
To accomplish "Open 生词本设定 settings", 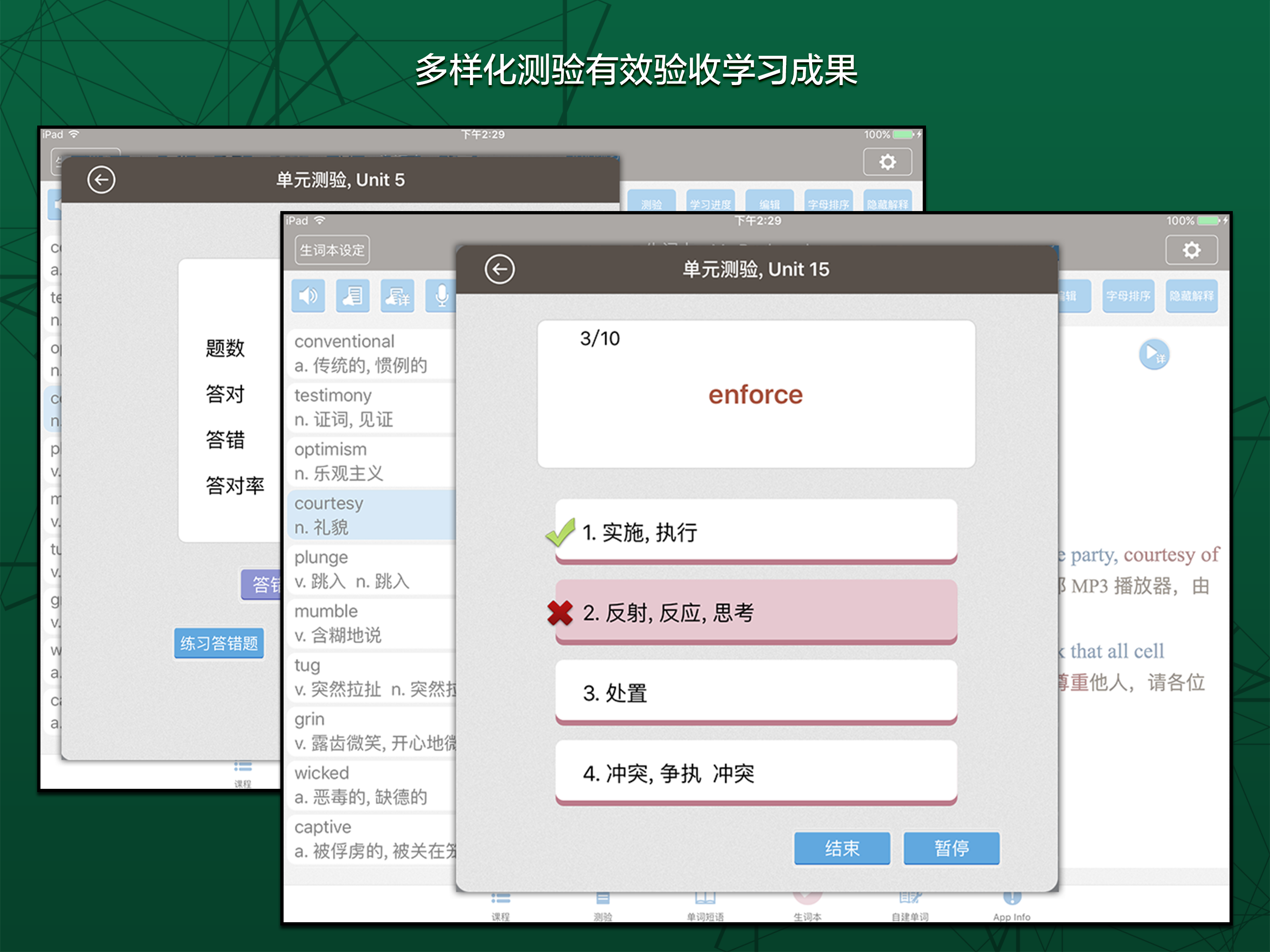I will [332, 251].
